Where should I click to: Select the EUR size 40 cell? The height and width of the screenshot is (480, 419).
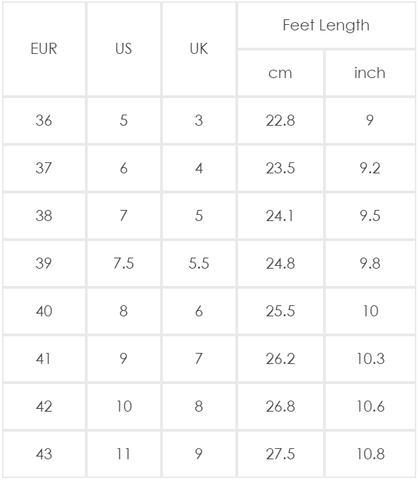click(x=44, y=311)
